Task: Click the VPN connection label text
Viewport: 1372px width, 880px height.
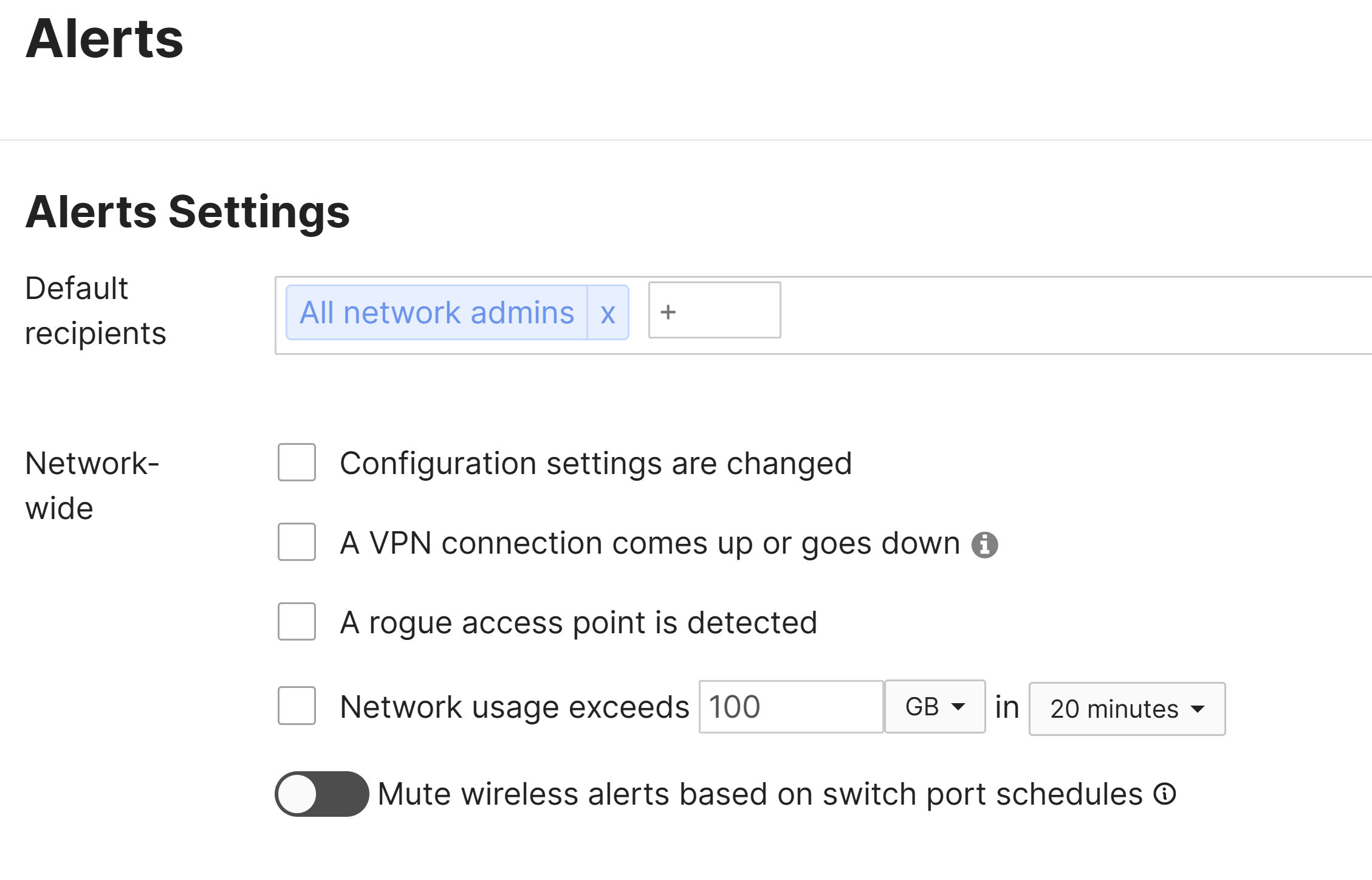Action: tap(650, 543)
